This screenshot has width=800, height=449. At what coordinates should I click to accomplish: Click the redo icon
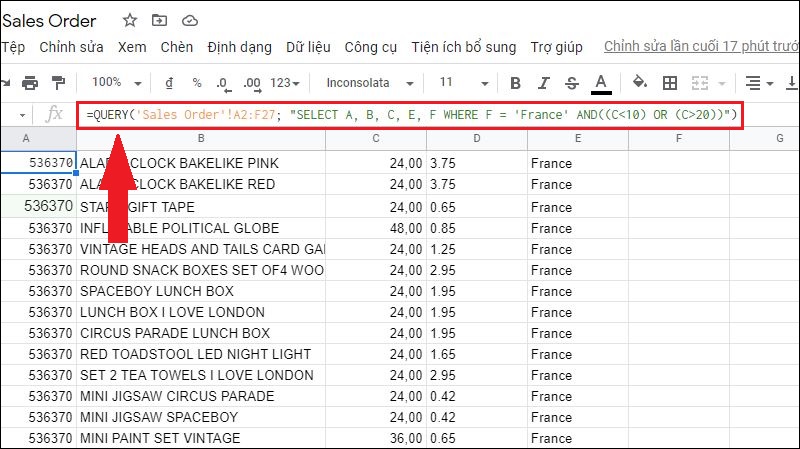5,83
